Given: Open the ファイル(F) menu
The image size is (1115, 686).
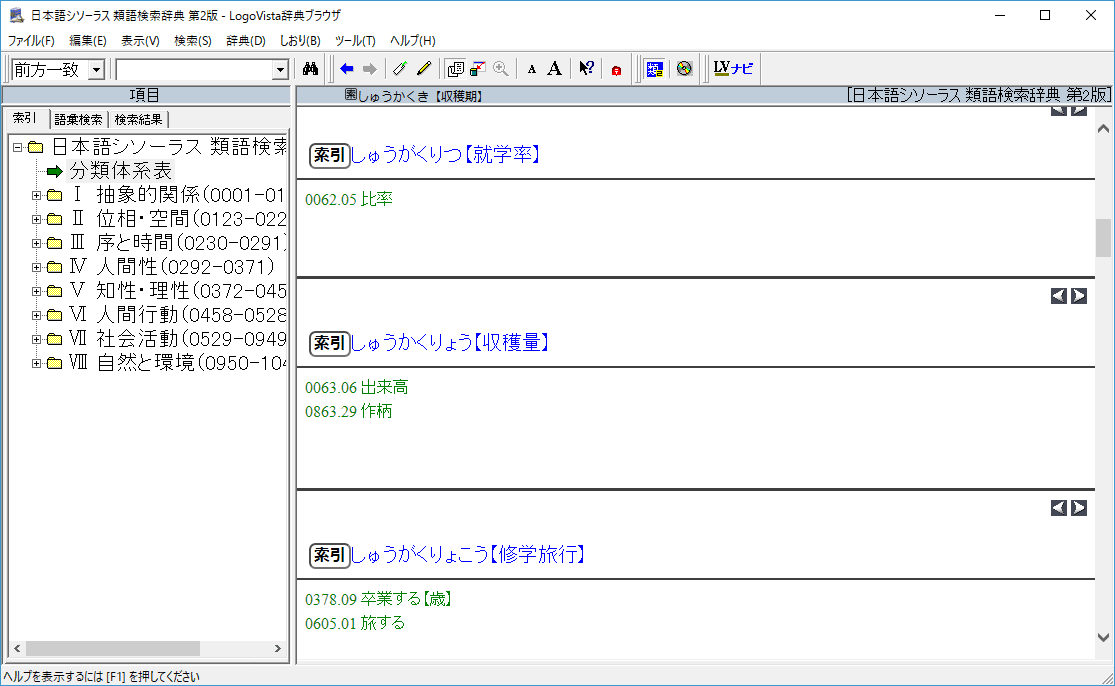Looking at the screenshot, I should click(x=31, y=41).
